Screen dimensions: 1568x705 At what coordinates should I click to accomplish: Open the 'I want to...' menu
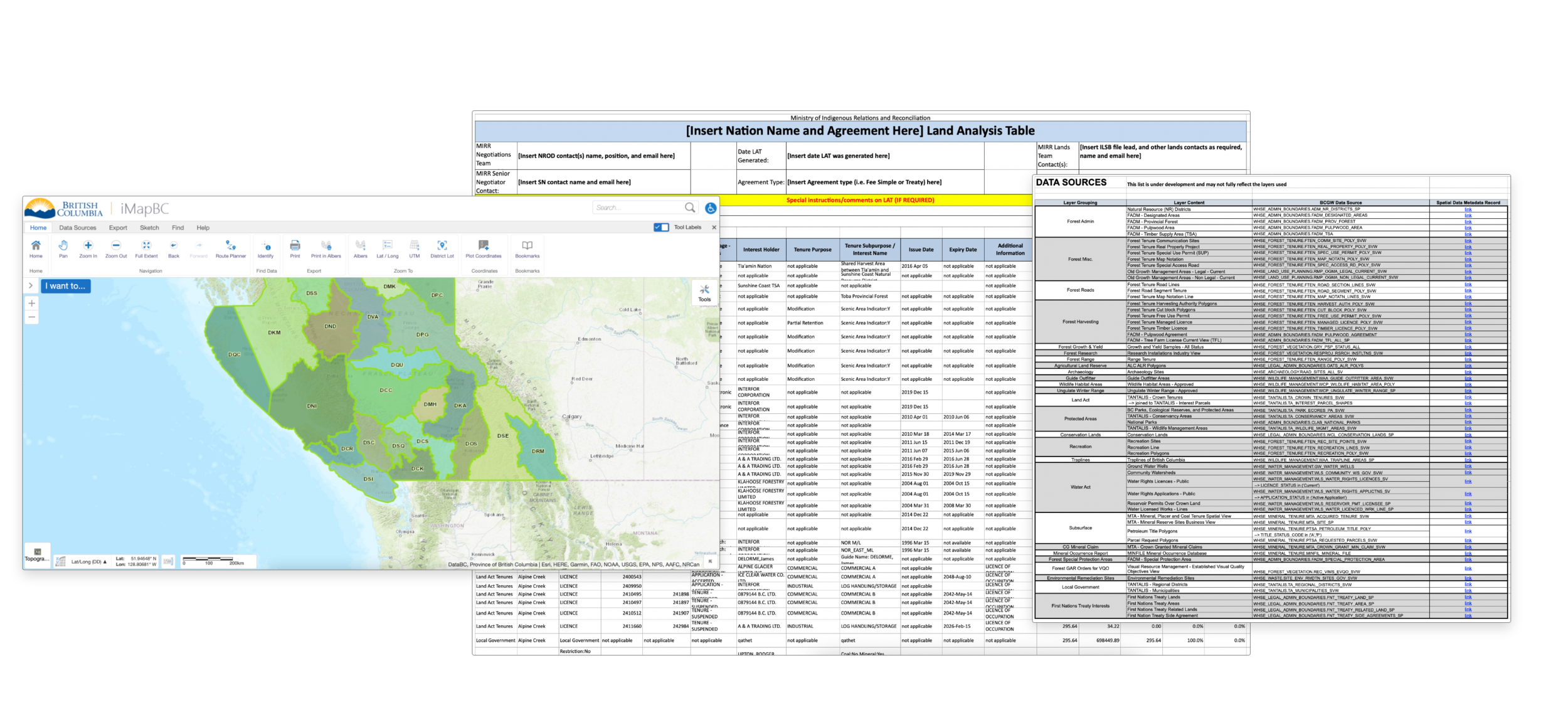(65, 286)
